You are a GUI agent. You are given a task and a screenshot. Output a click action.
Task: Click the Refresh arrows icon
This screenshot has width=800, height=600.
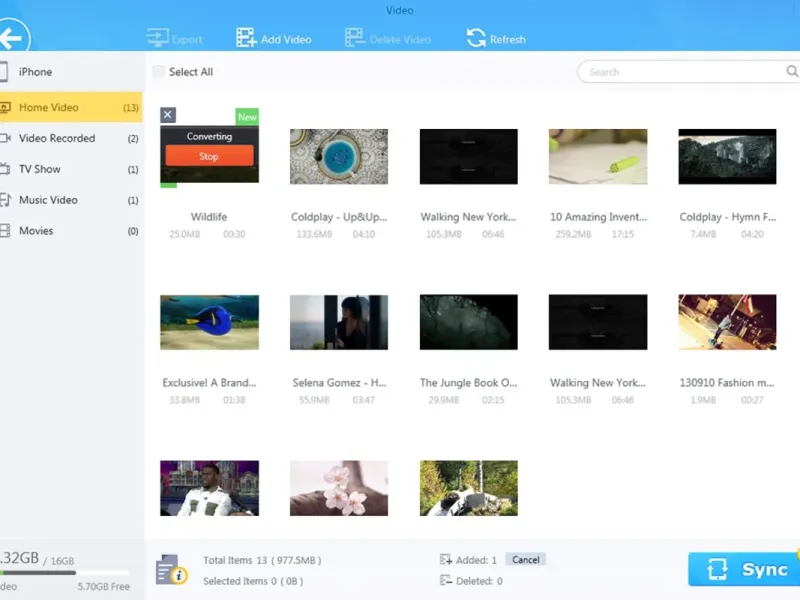tap(476, 38)
